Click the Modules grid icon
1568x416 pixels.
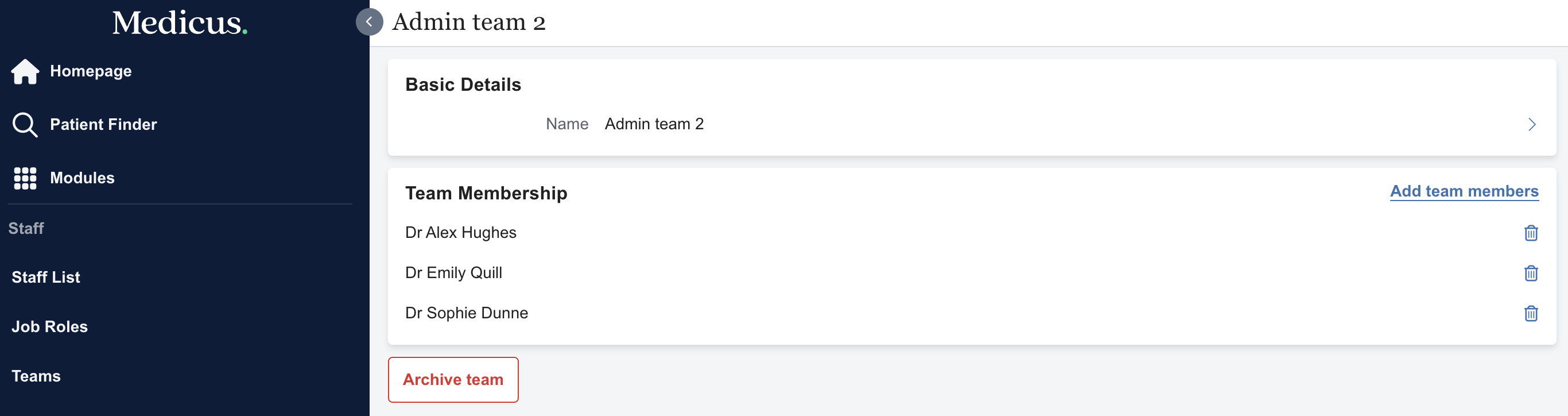click(25, 178)
